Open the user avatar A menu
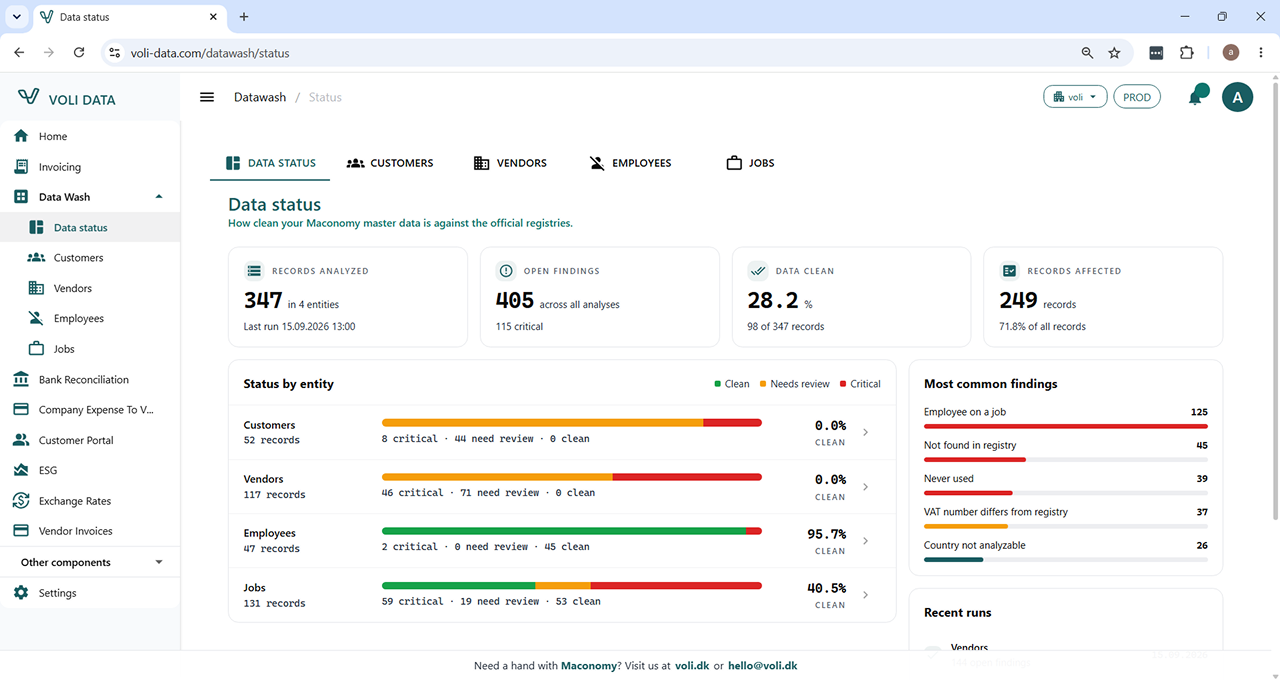 [x=1238, y=97]
